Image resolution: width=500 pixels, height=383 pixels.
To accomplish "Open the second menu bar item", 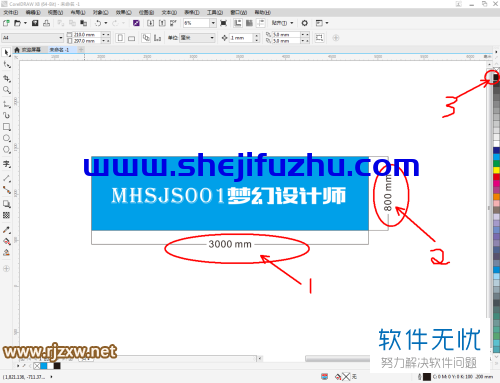I will coord(33,13).
